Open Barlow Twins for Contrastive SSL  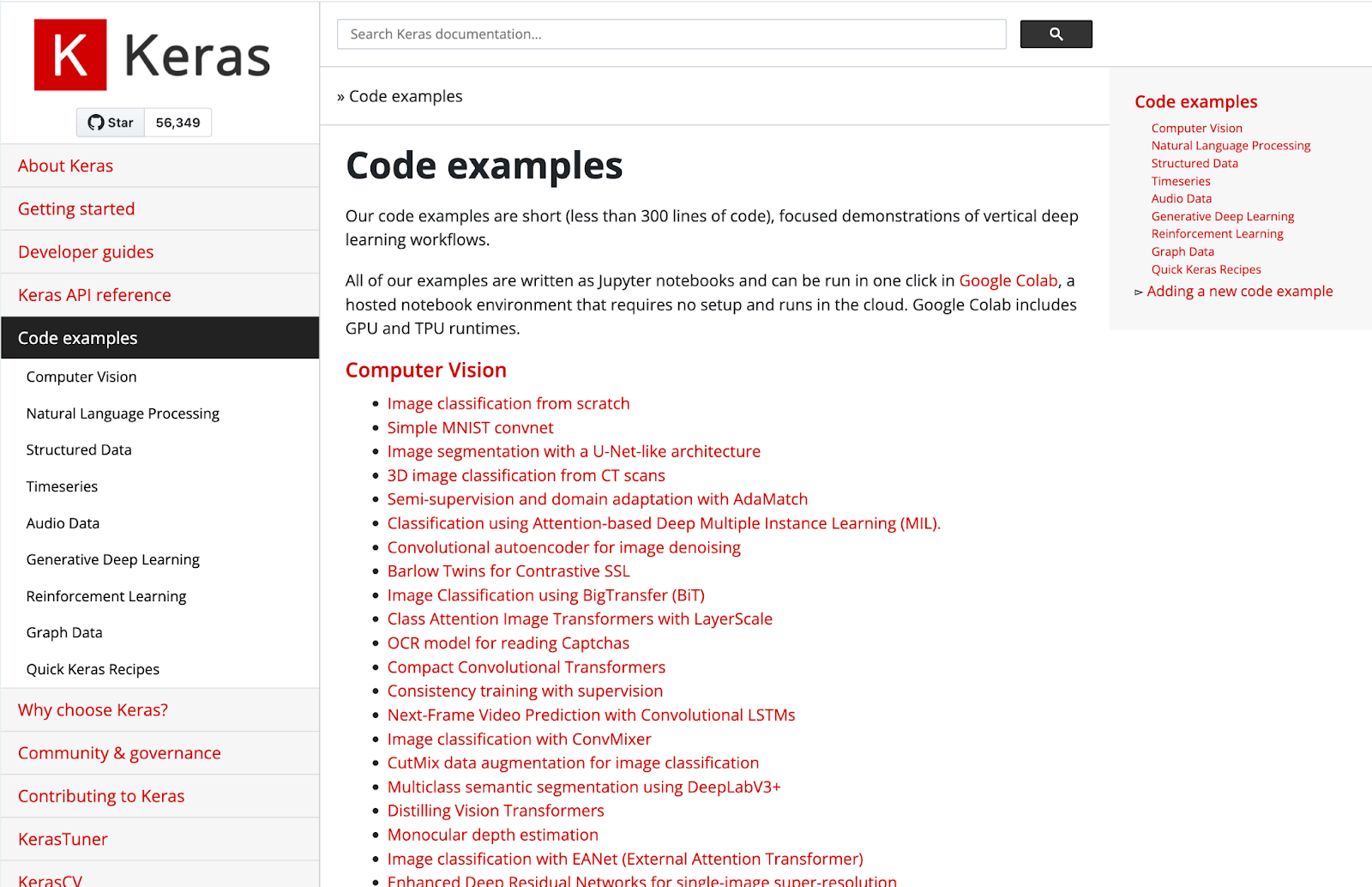(x=508, y=571)
